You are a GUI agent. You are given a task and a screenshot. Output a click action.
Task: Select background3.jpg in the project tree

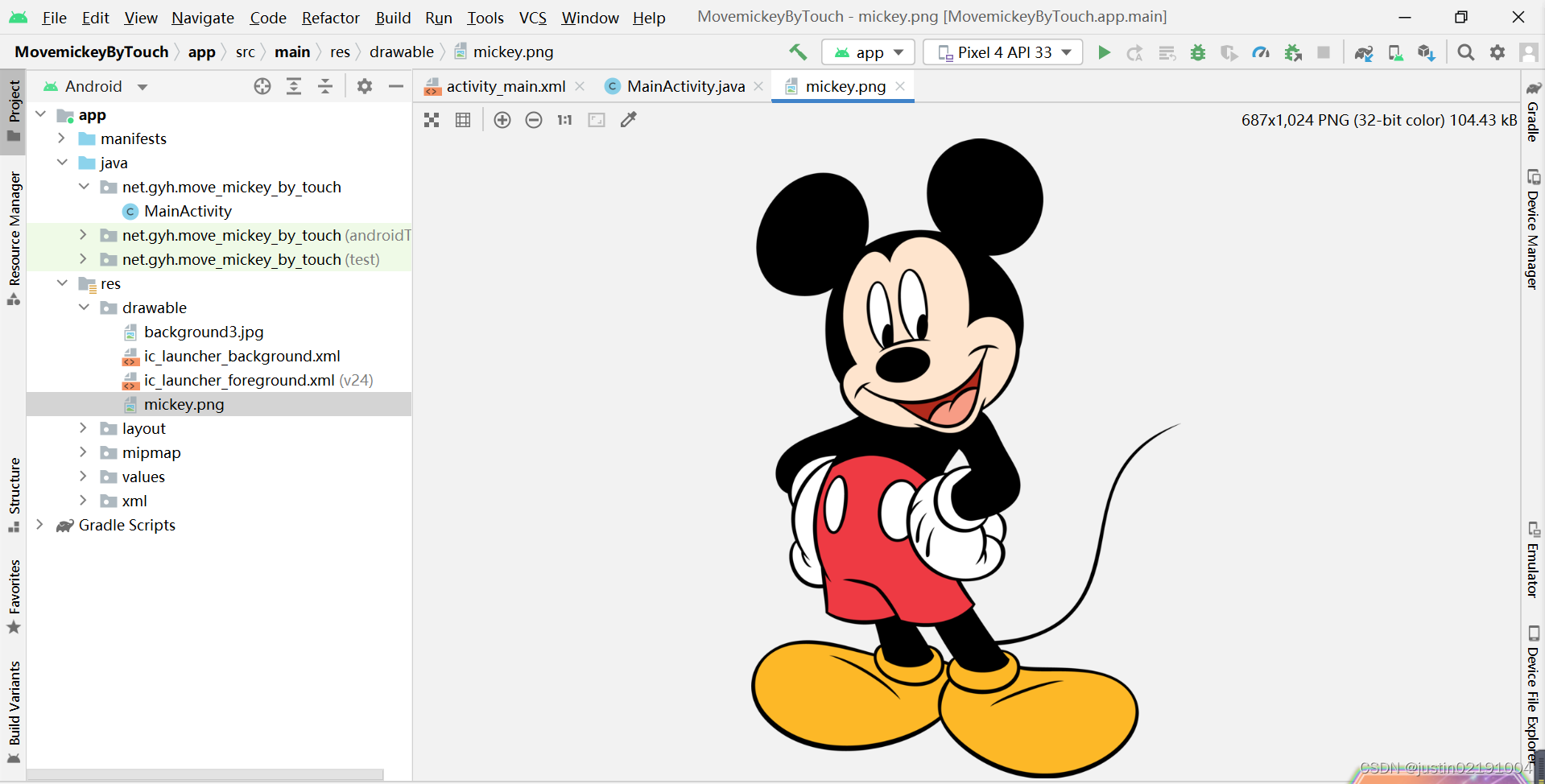click(203, 332)
